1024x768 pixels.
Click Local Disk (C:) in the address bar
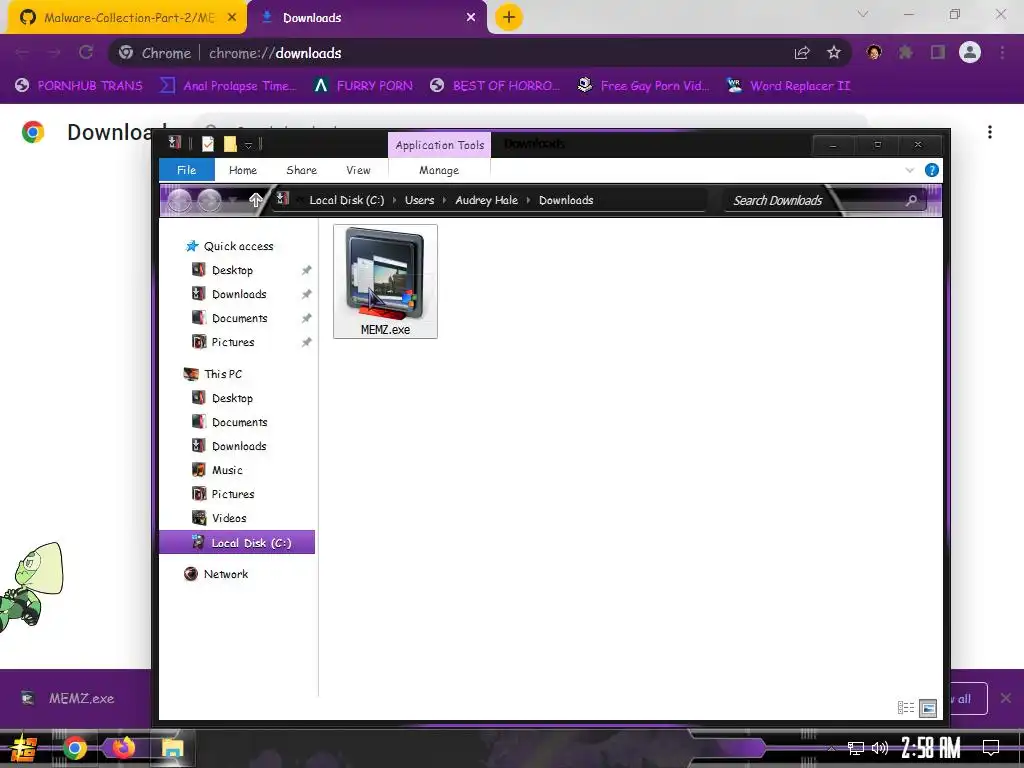(x=347, y=200)
